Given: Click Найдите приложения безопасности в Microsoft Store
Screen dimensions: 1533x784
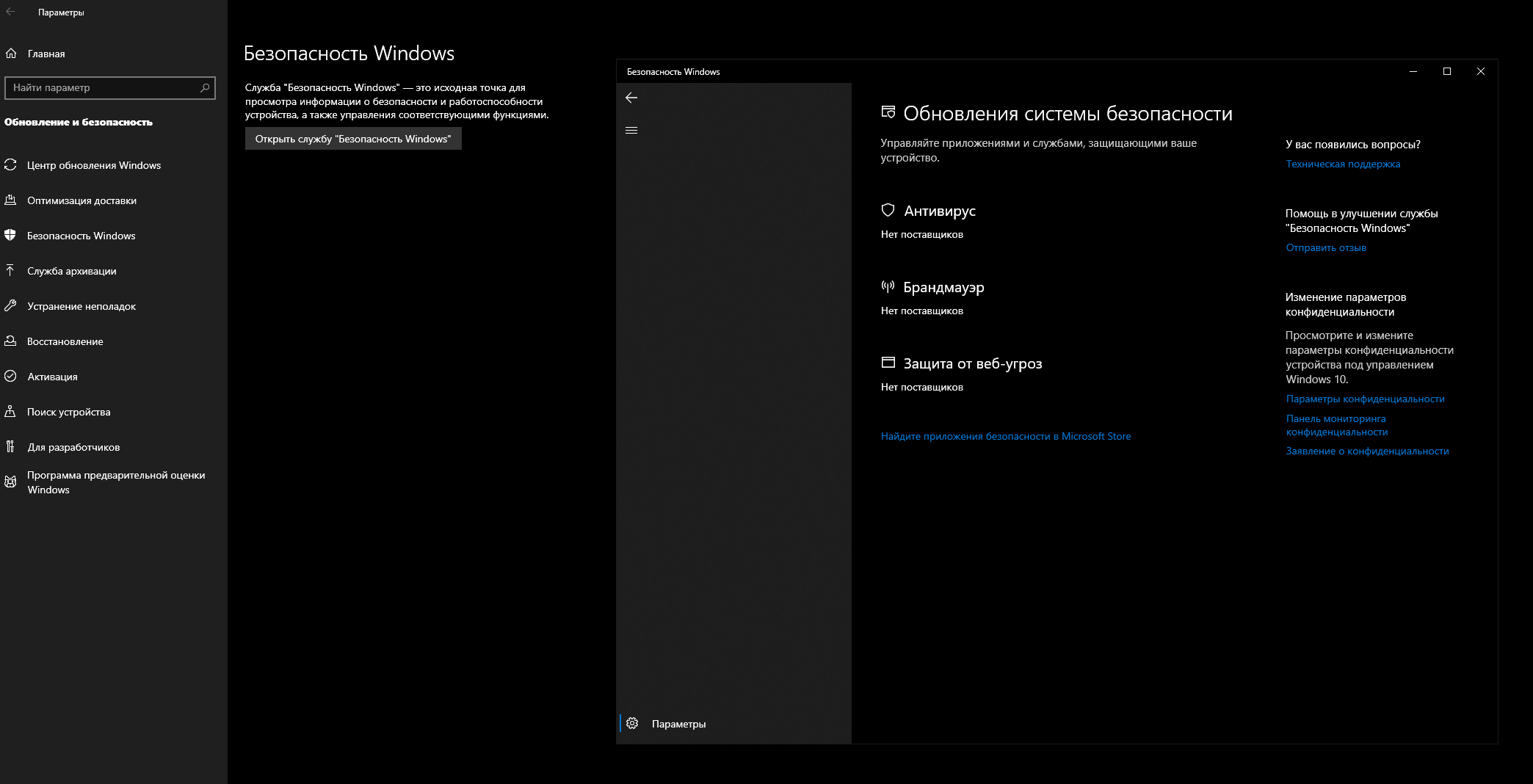Looking at the screenshot, I should click(1006, 437).
